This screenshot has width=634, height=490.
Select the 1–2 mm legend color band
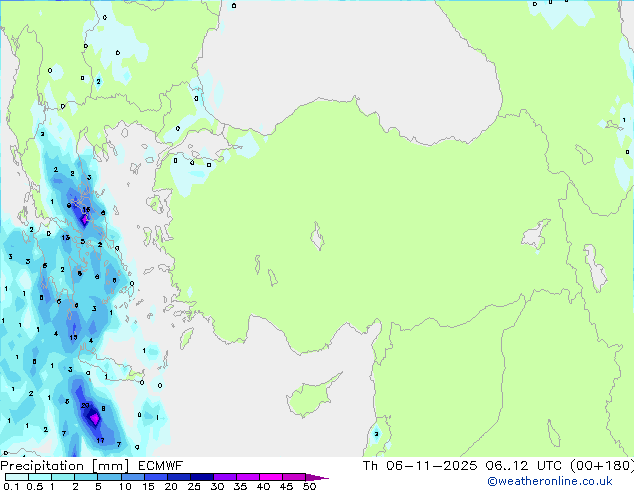pos(63,477)
